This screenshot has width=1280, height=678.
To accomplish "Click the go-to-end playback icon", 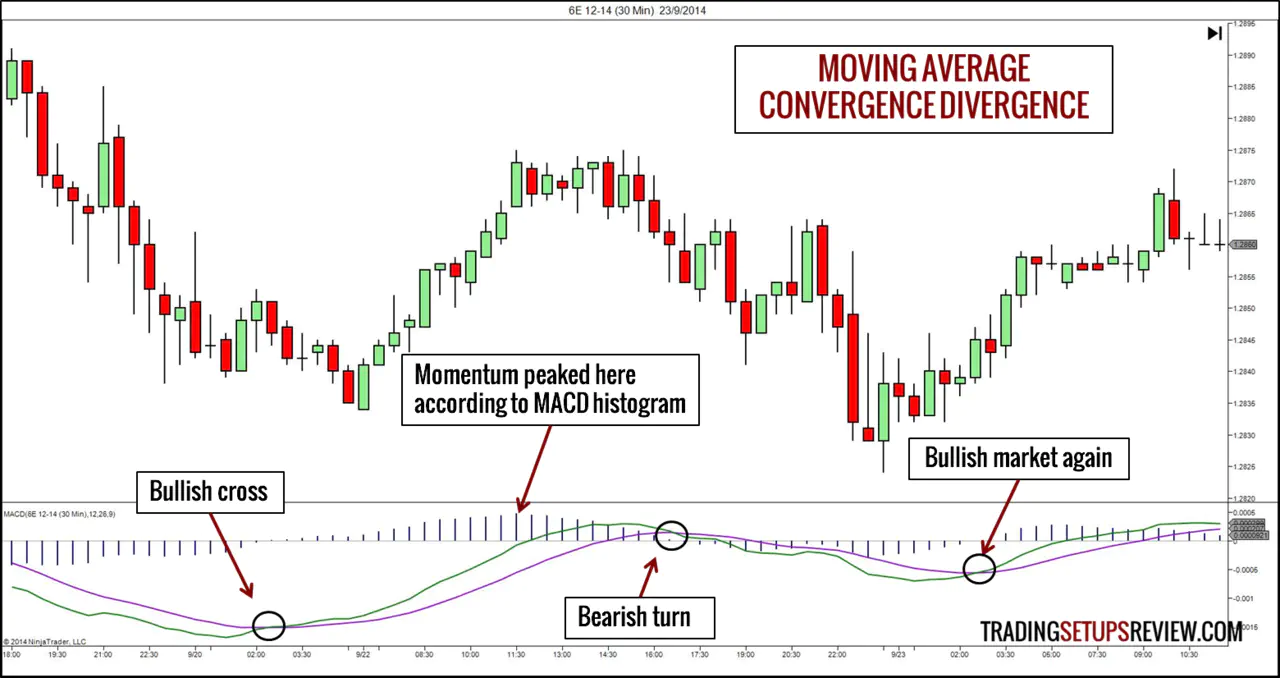I will click(1215, 33).
